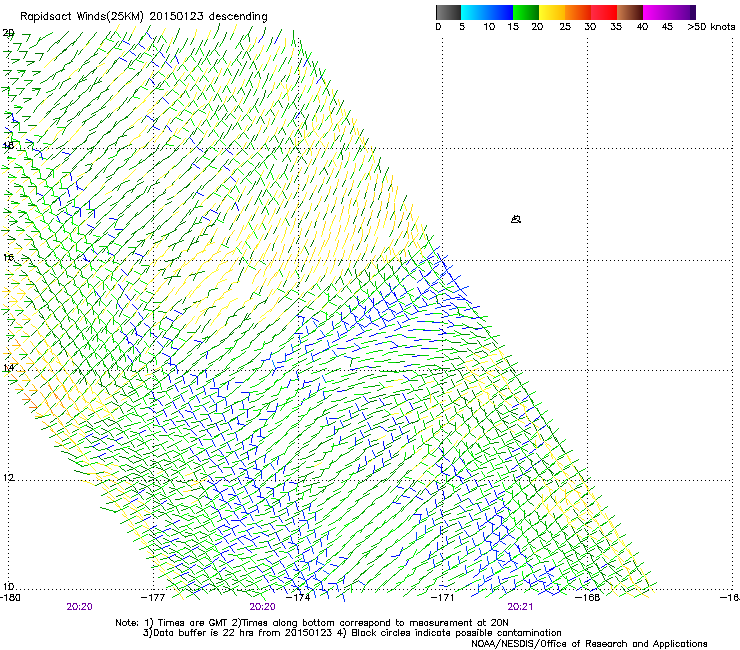This screenshot has height=650, width=740.
Task: Click the legend scale value "30"
Action: [590, 27]
